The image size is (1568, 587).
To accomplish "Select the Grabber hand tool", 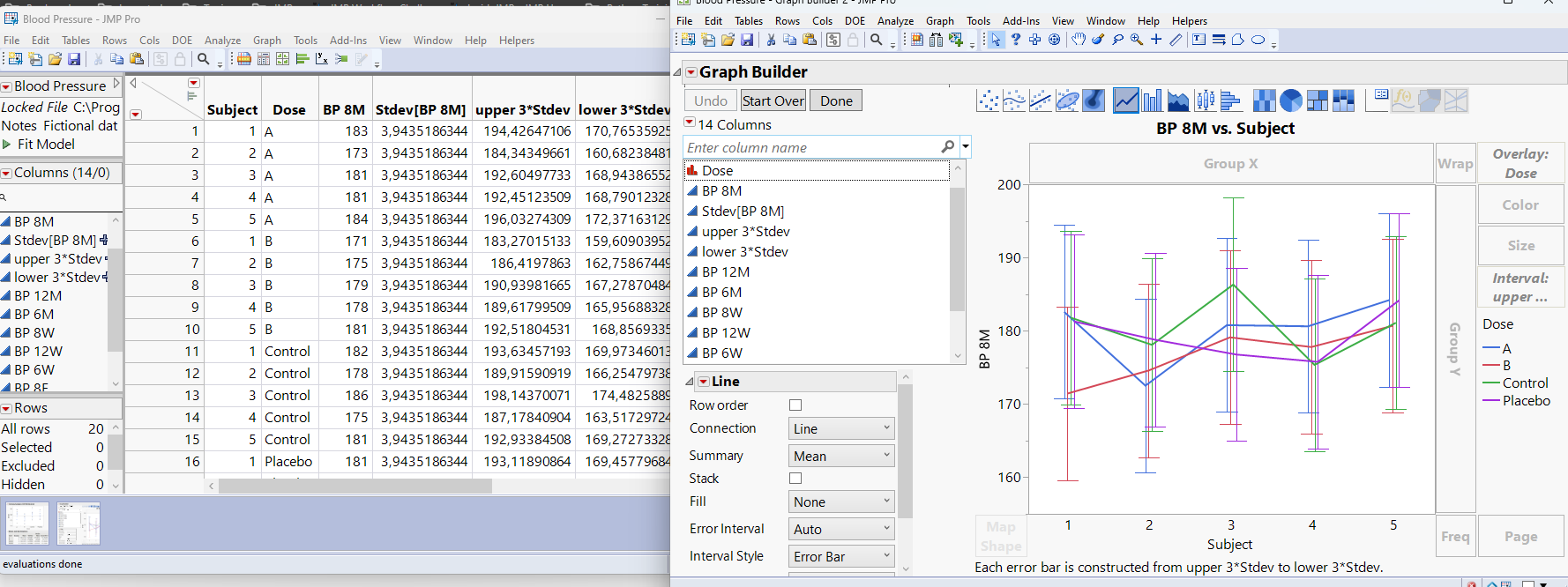I will [1078, 40].
